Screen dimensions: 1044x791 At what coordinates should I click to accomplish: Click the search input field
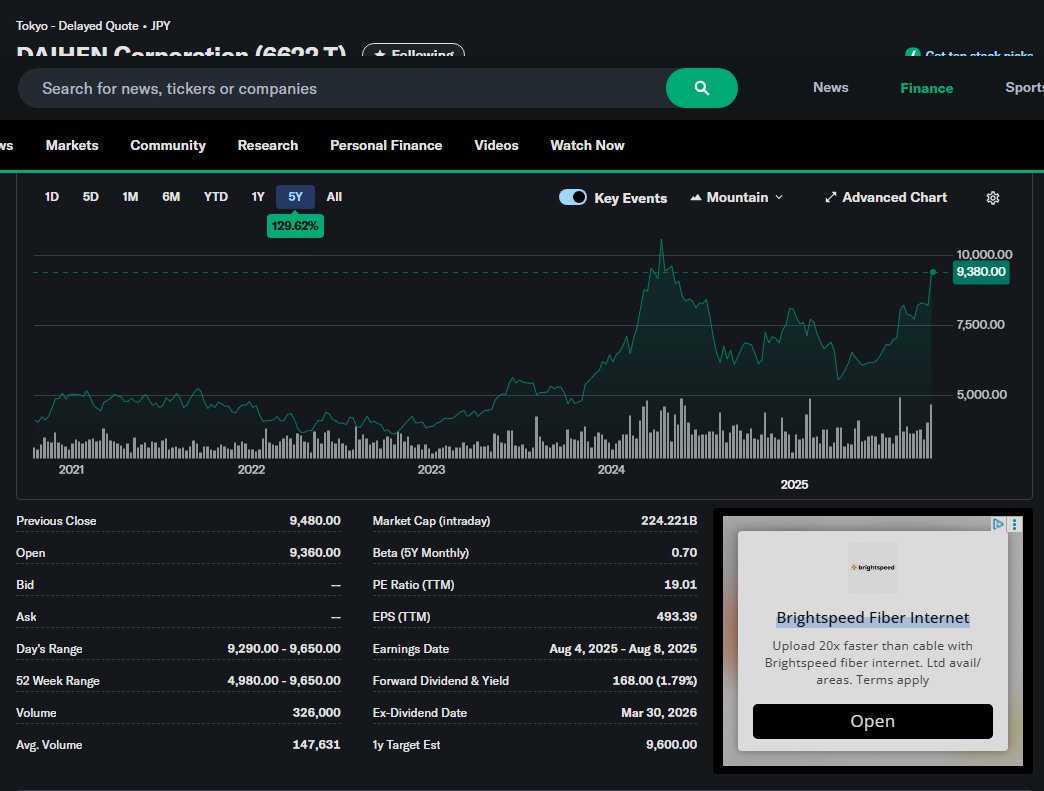(342, 88)
